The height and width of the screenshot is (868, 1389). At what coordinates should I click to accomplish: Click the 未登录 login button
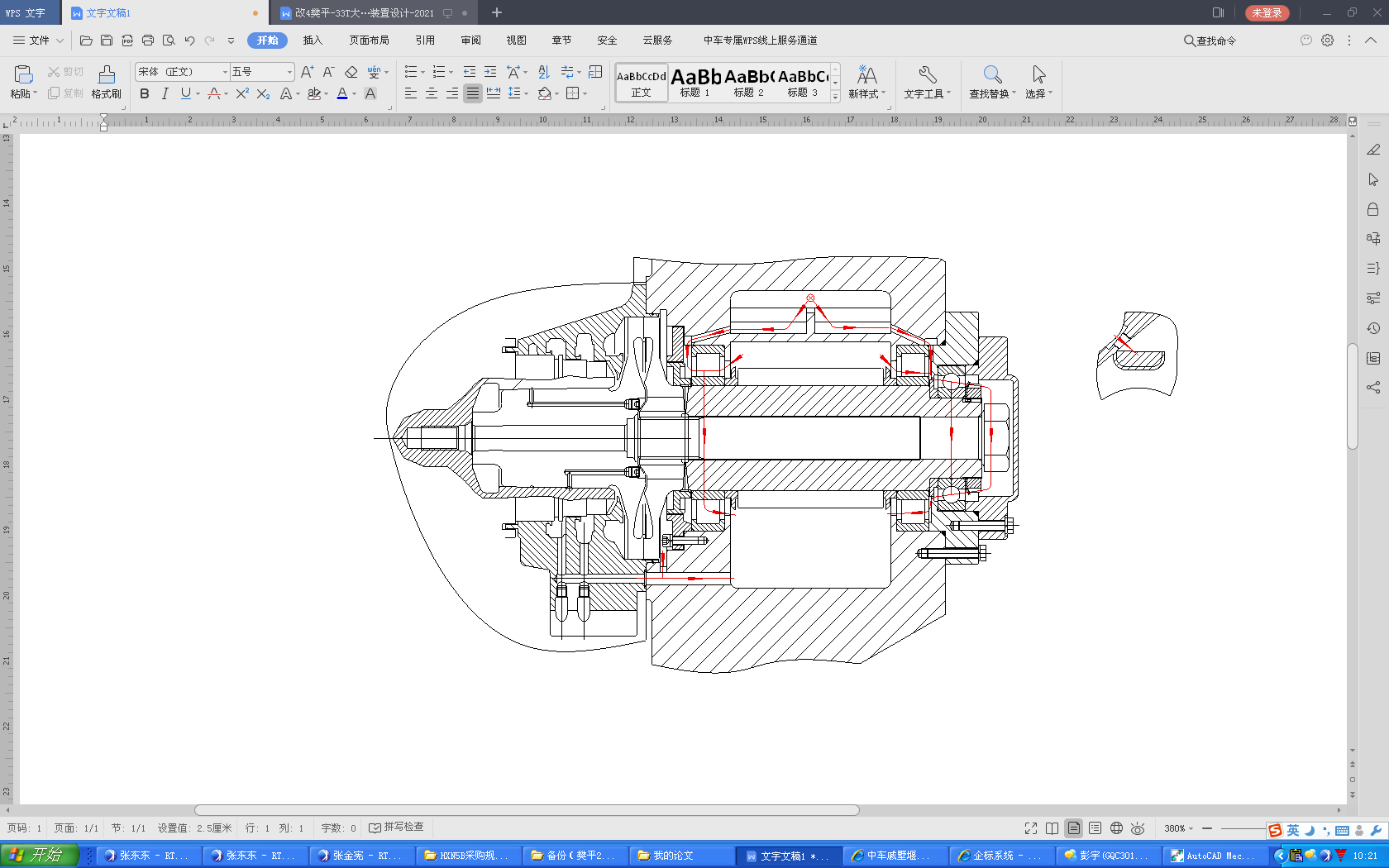click(1267, 13)
